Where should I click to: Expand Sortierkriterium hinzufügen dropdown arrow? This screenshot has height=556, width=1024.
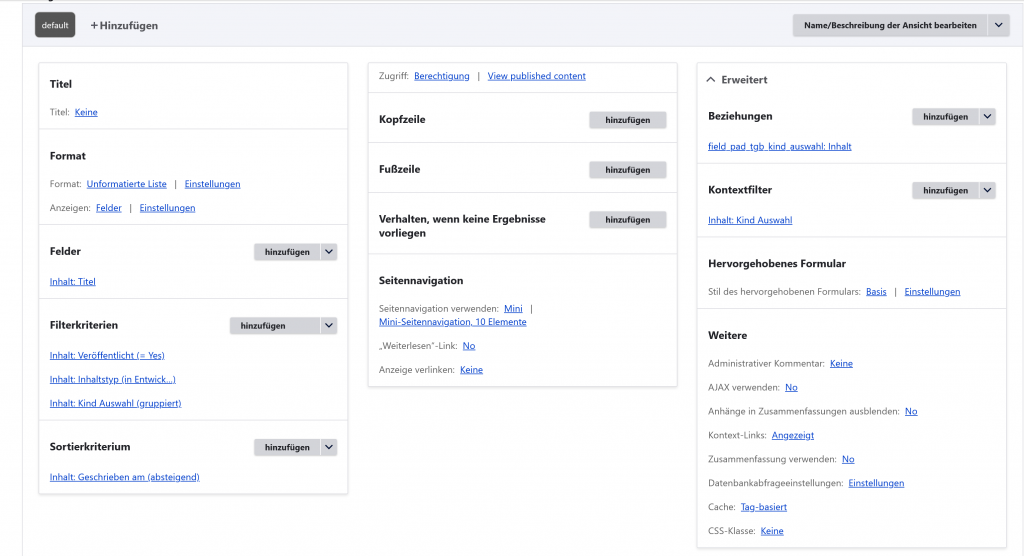point(328,447)
